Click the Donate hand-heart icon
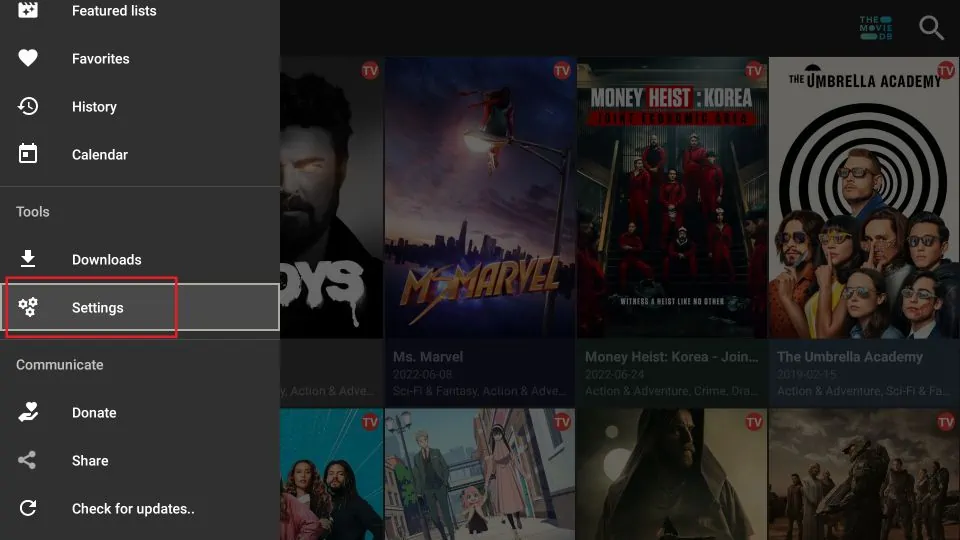Image resolution: width=960 pixels, height=540 pixels. [28, 412]
